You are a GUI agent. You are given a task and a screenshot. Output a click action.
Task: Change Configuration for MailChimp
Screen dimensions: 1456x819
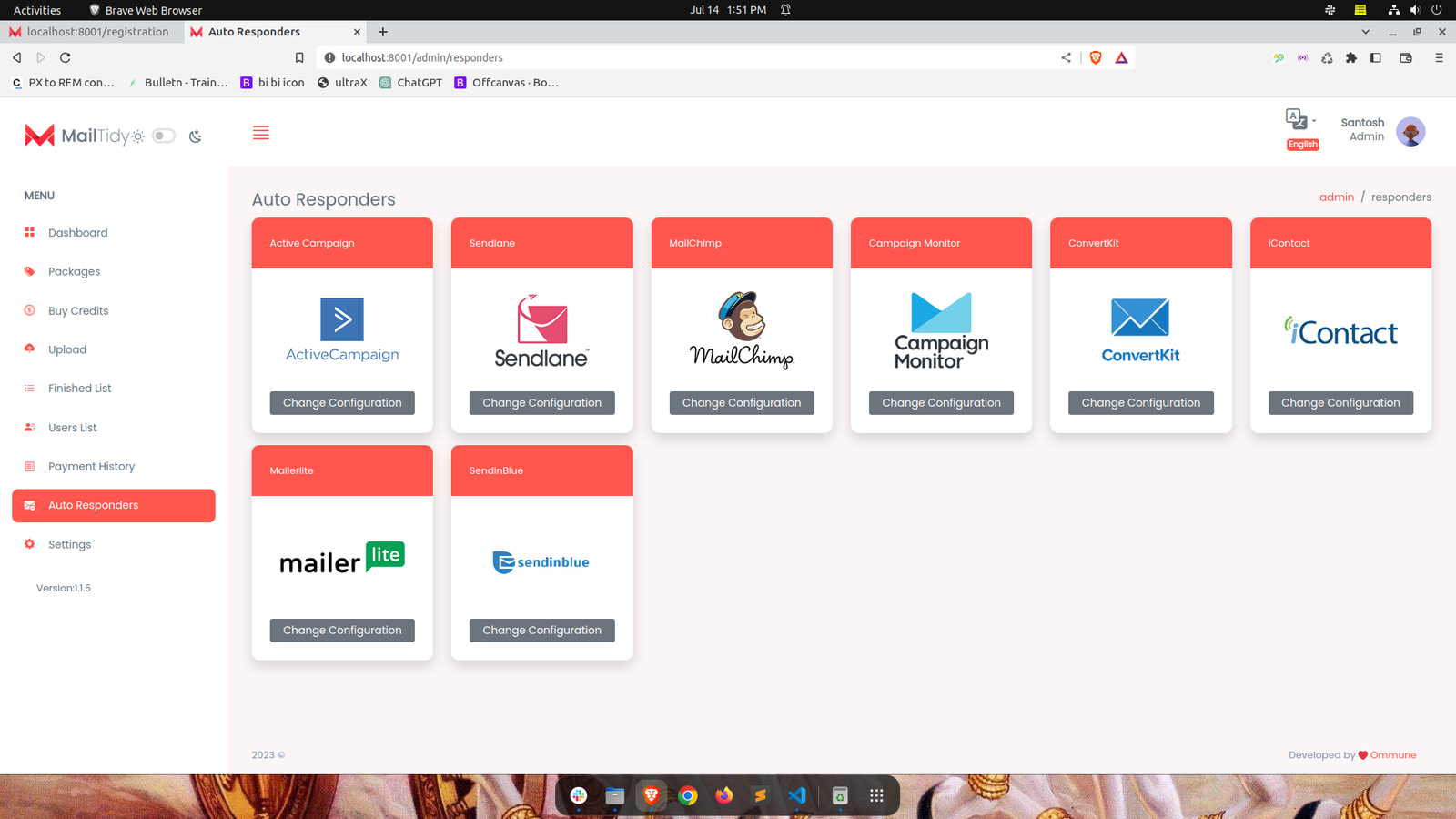[x=742, y=403]
